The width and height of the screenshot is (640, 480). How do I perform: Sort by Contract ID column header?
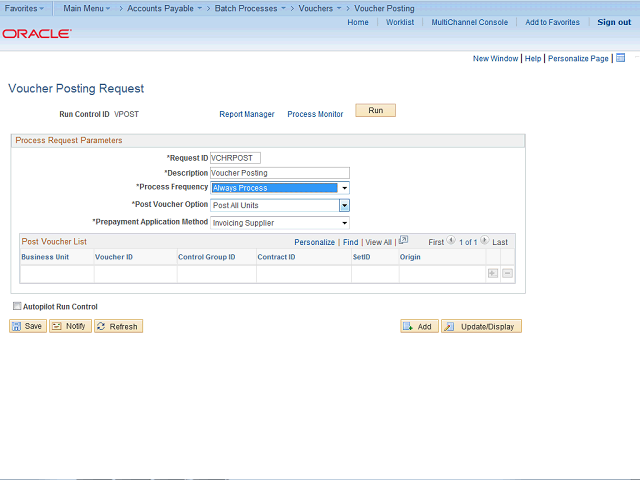[276, 257]
